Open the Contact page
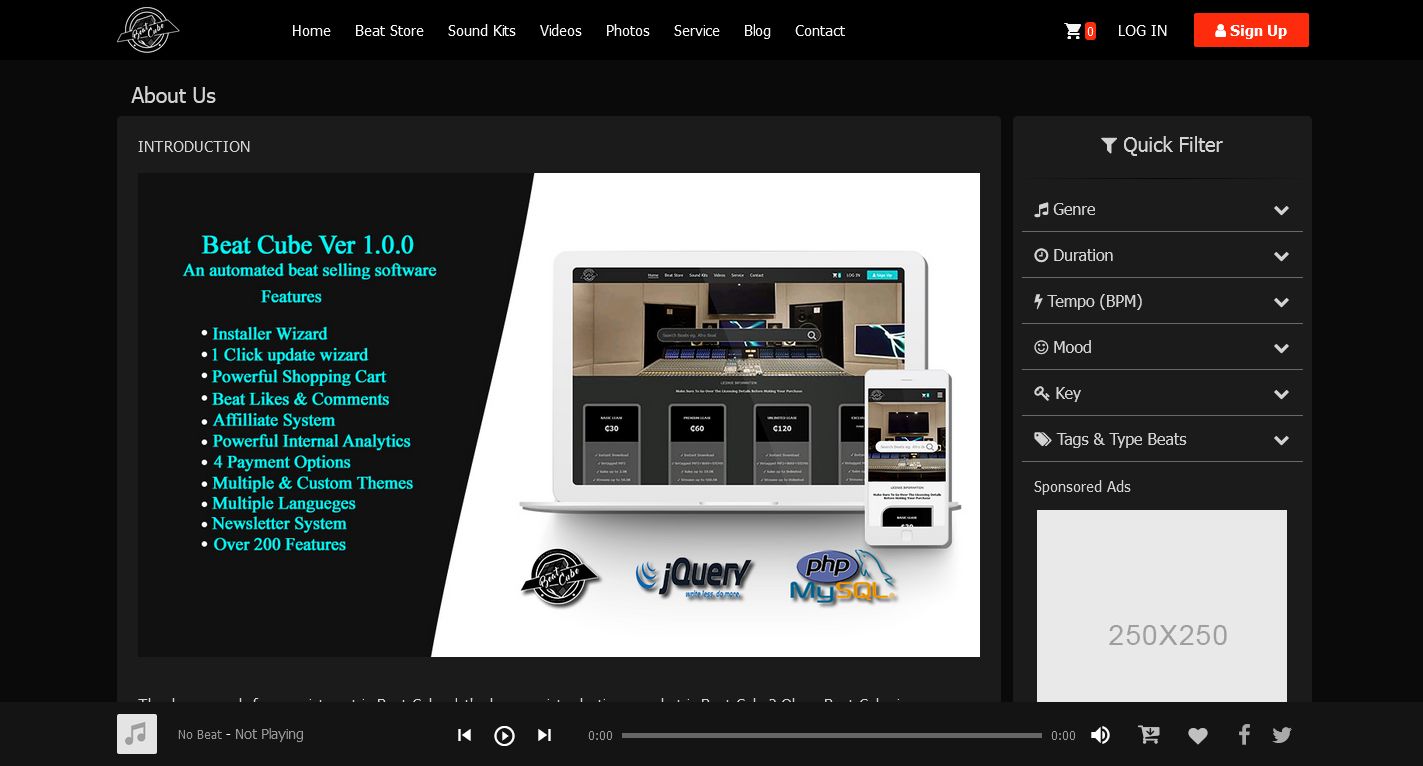This screenshot has height=766, width=1423. coord(820,31)
